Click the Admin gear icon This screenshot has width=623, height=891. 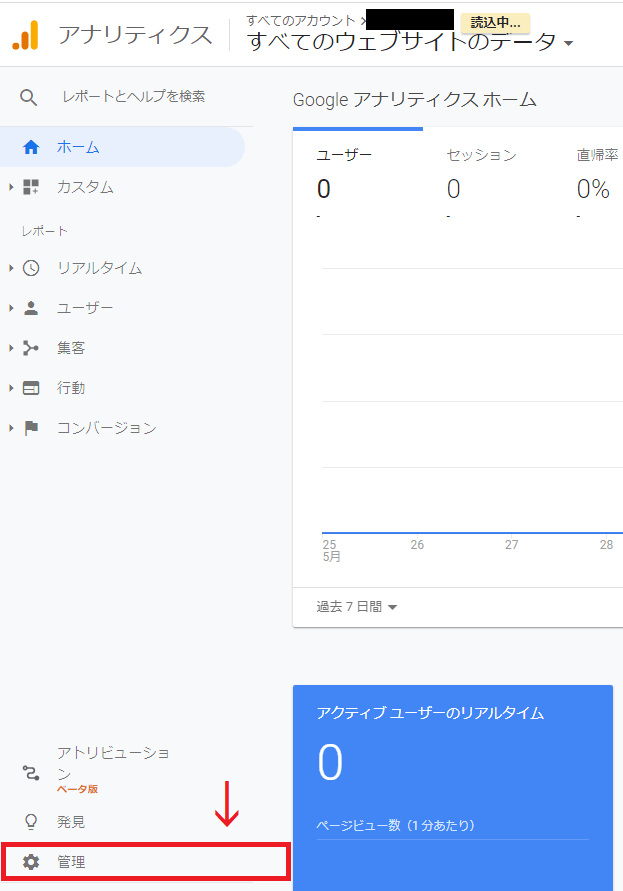(31, 862)
